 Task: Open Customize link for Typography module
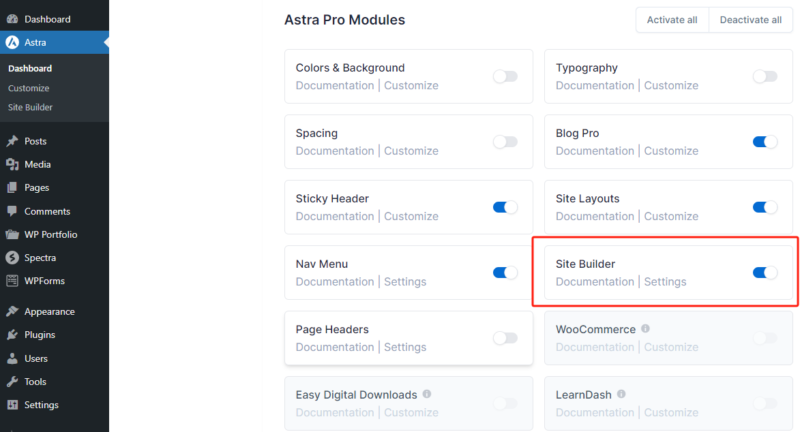pyautogui.click(x=671, y=85)
